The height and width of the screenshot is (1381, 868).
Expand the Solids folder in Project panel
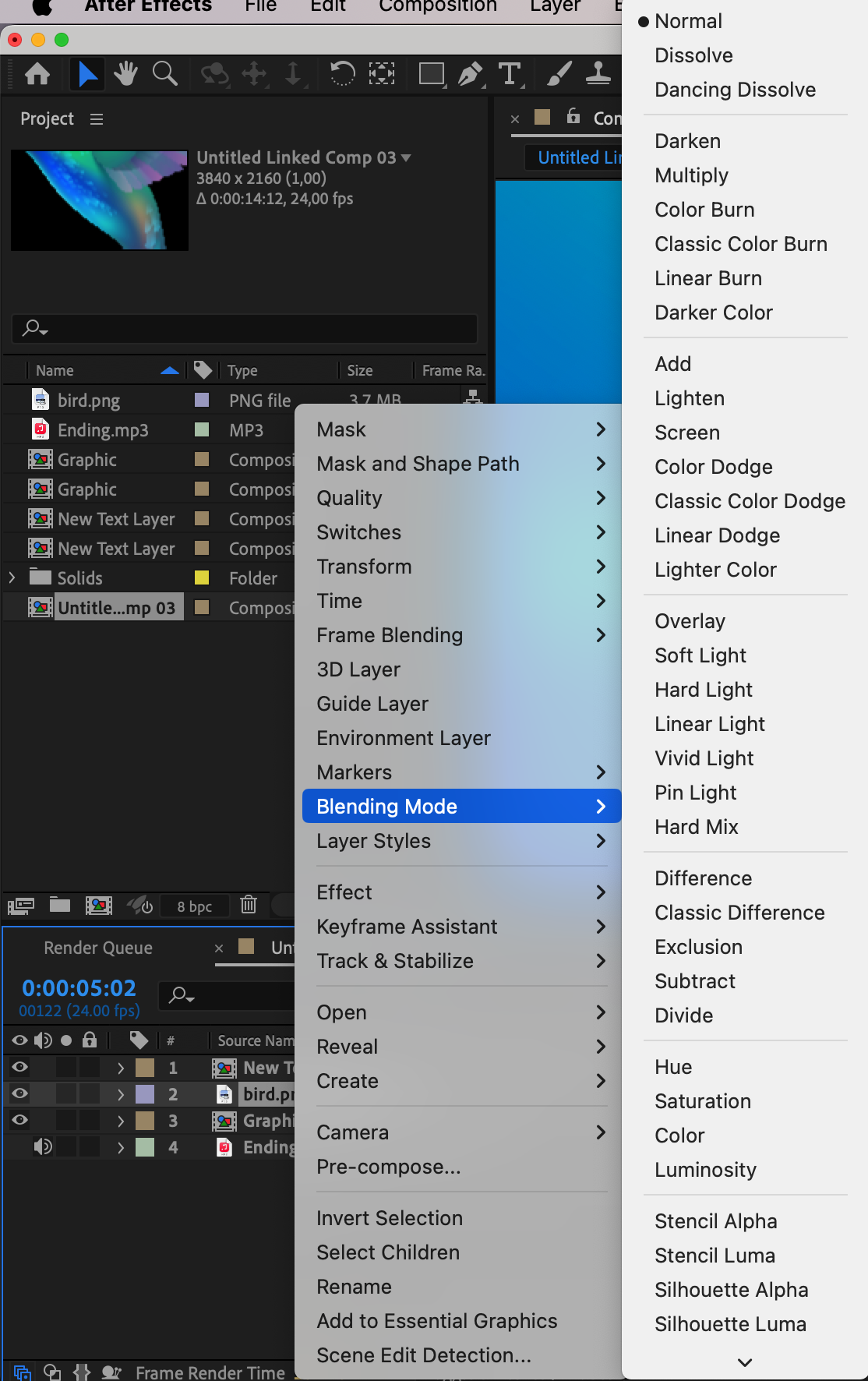coord(12,578)
